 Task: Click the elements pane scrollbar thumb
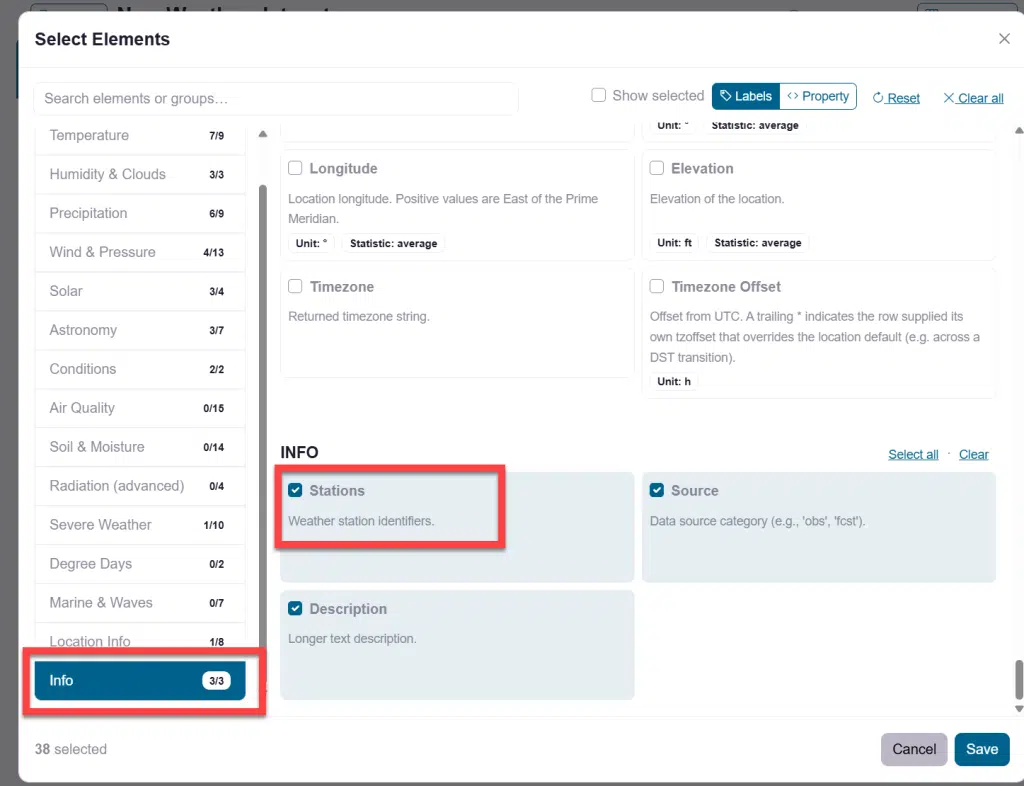coord(1019,680)
